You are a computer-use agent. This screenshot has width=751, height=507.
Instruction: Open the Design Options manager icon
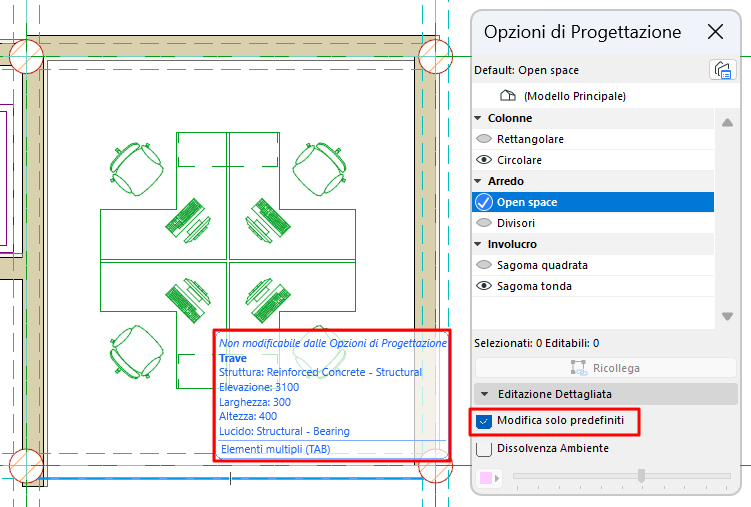tap(722, 70)
